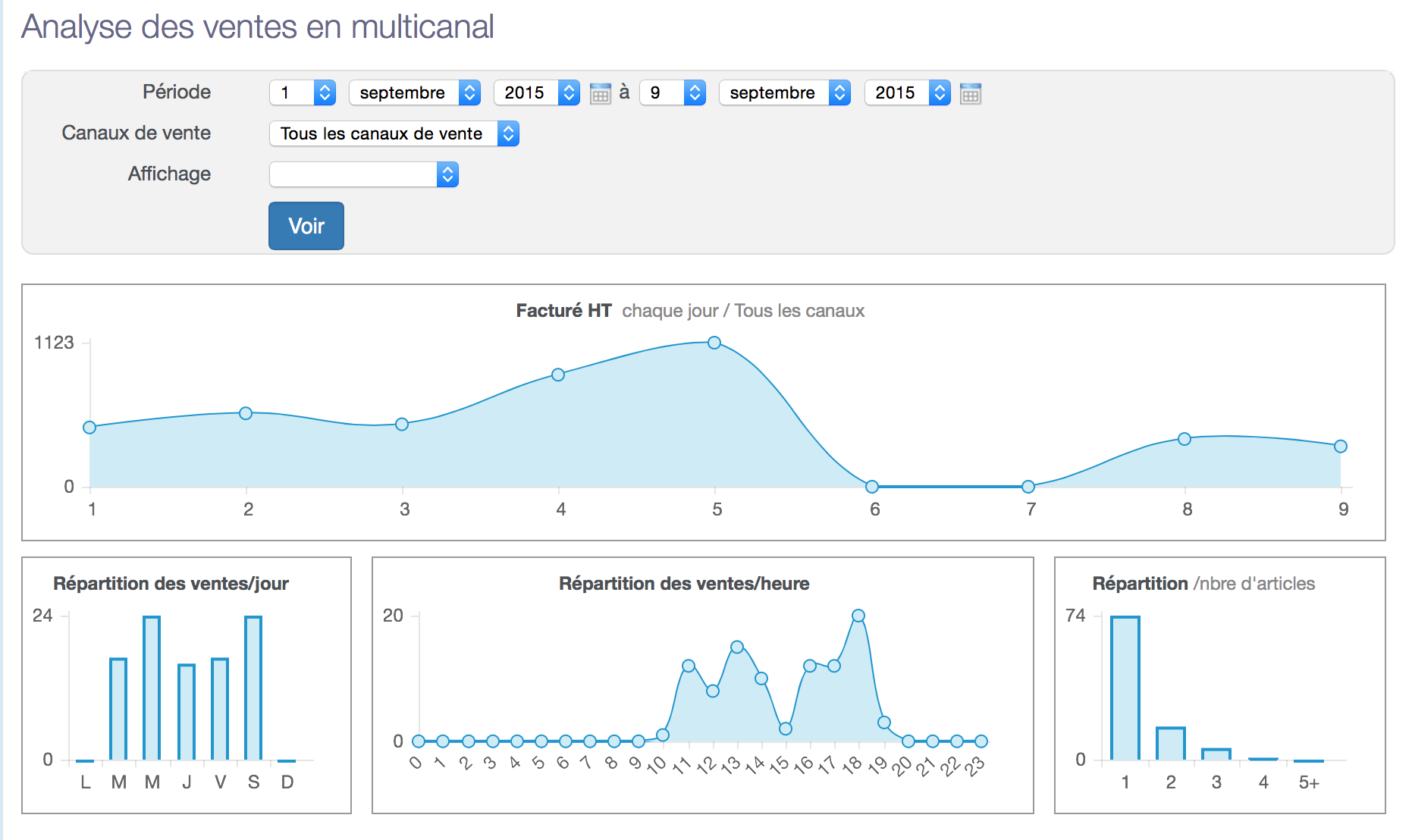Select the 15h low point in ventes/heure chart

(786, 729)
